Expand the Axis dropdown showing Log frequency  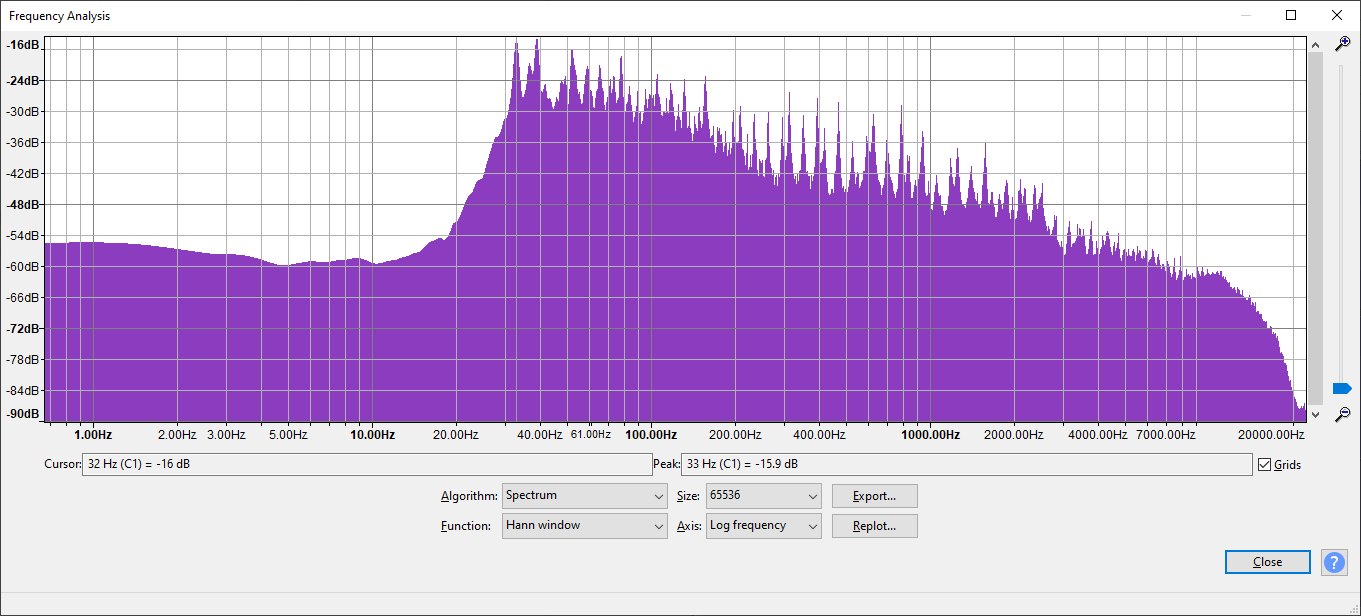pos(763,526)
